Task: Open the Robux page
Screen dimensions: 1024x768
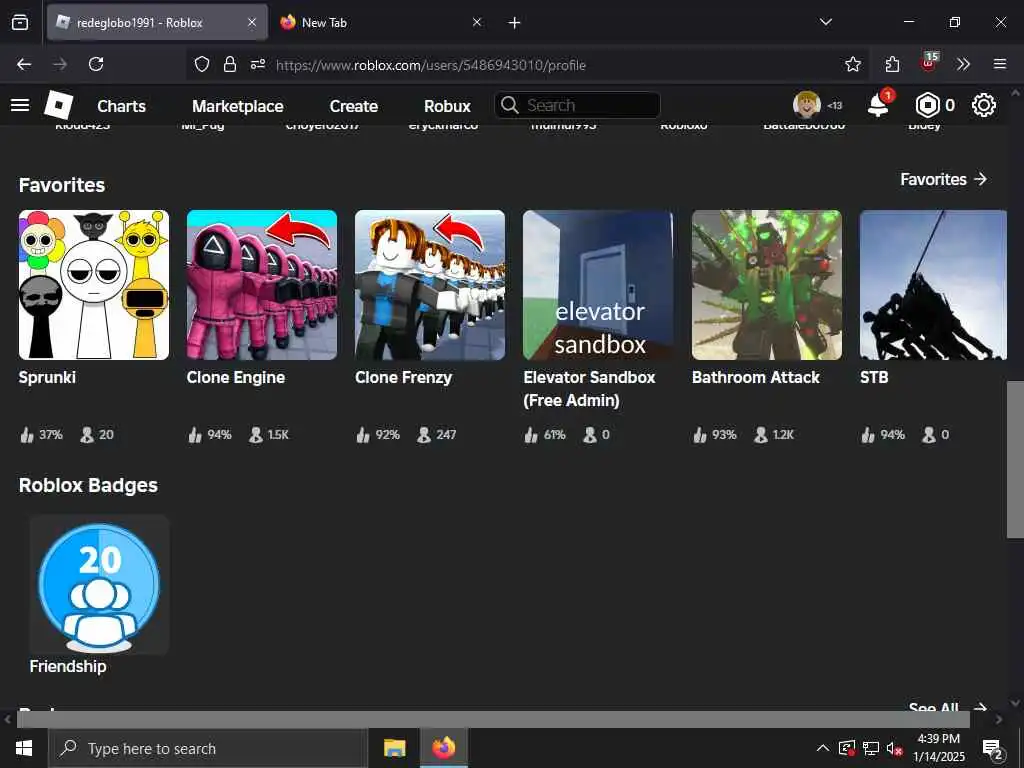Action: pyautogui.click(x=447, y=106)
